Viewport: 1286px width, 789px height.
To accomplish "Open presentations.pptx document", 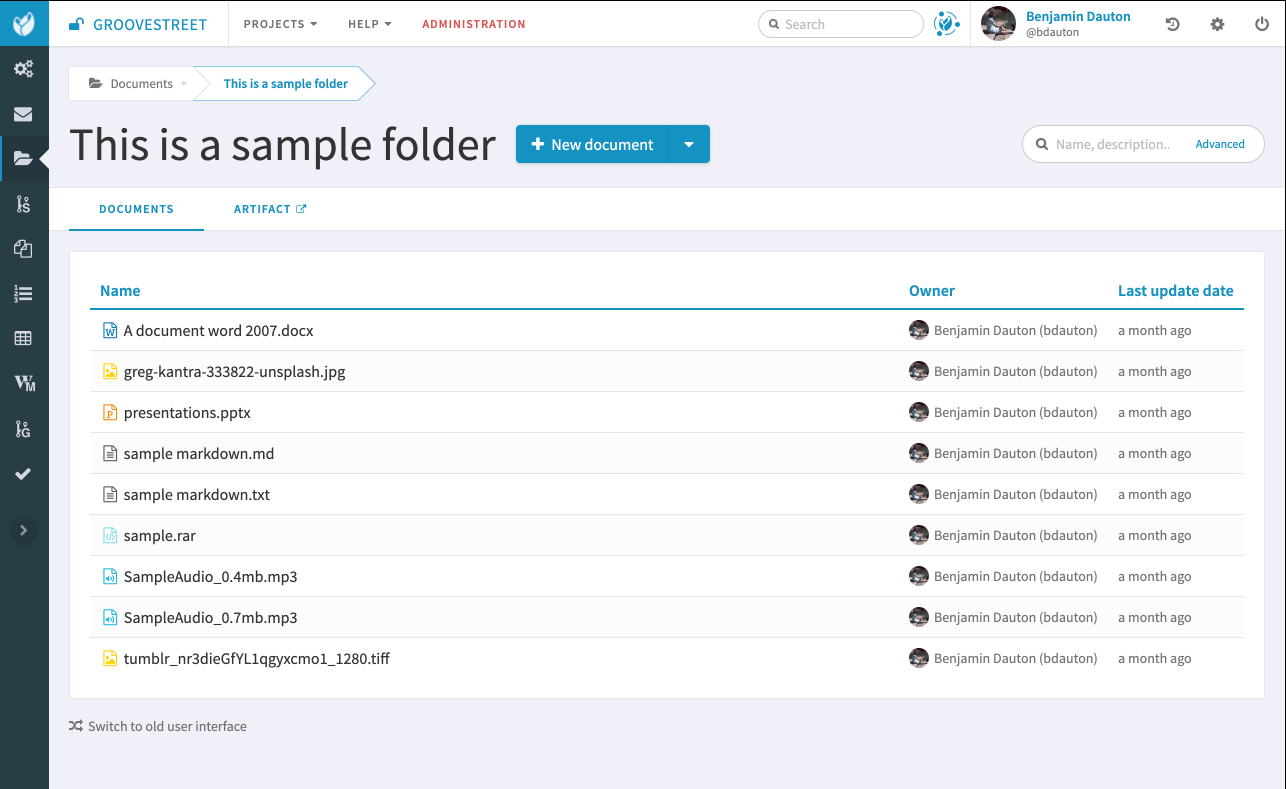I will click(x=187, y=412).
